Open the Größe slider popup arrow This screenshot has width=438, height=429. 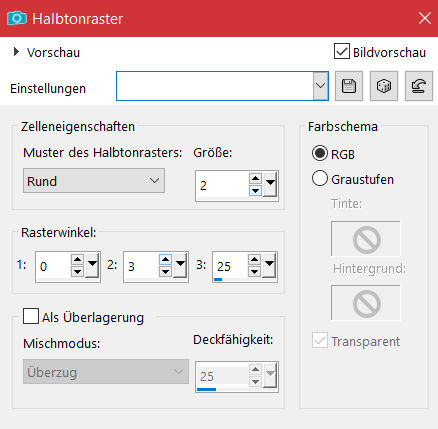(270, 184)
